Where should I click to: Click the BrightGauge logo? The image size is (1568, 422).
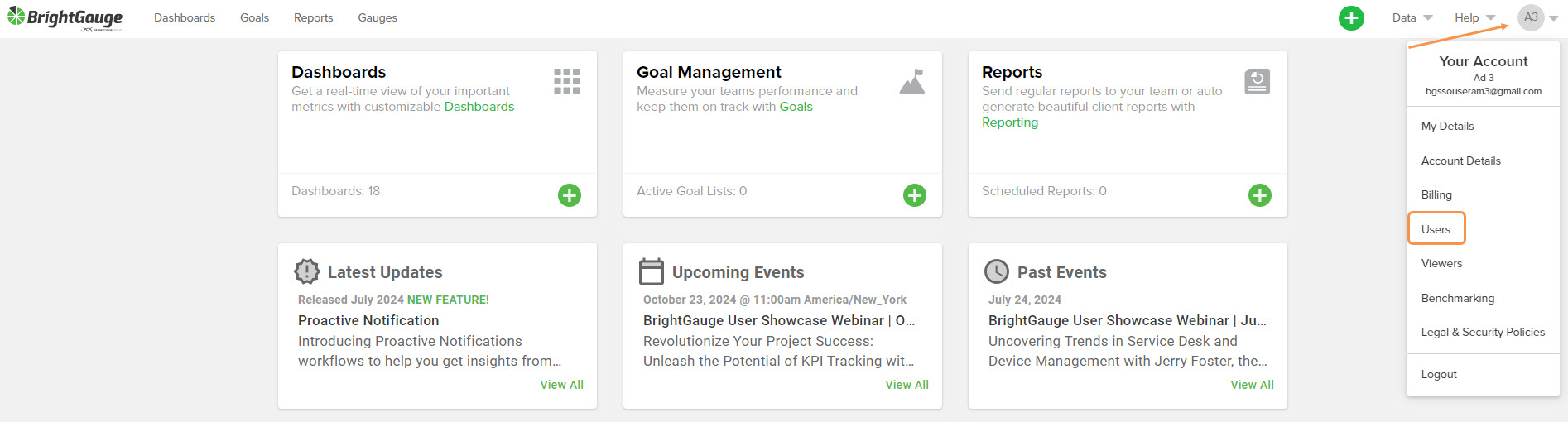65,17
